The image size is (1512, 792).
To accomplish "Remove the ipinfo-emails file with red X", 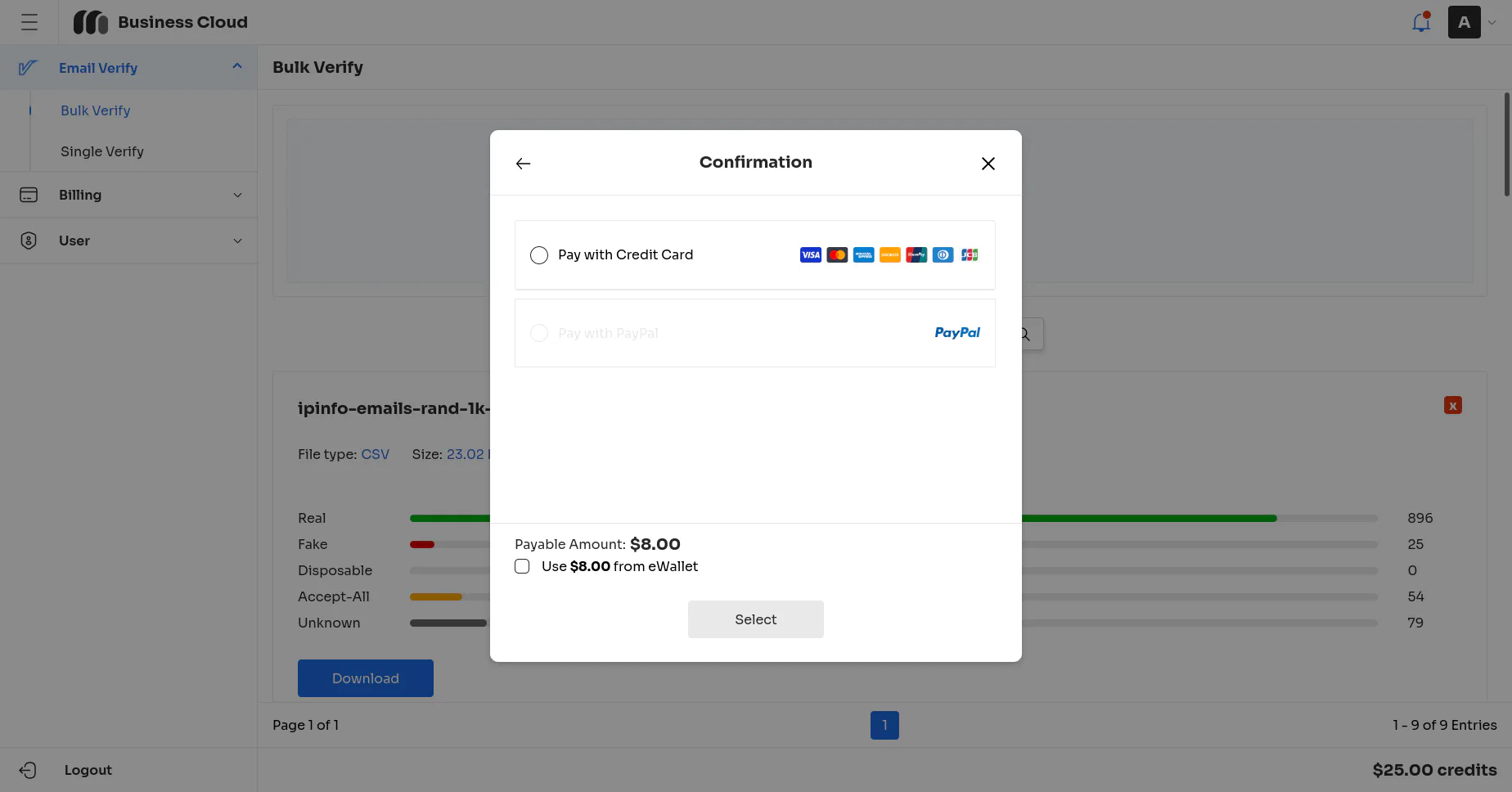I will click(x=1453, y=406).
